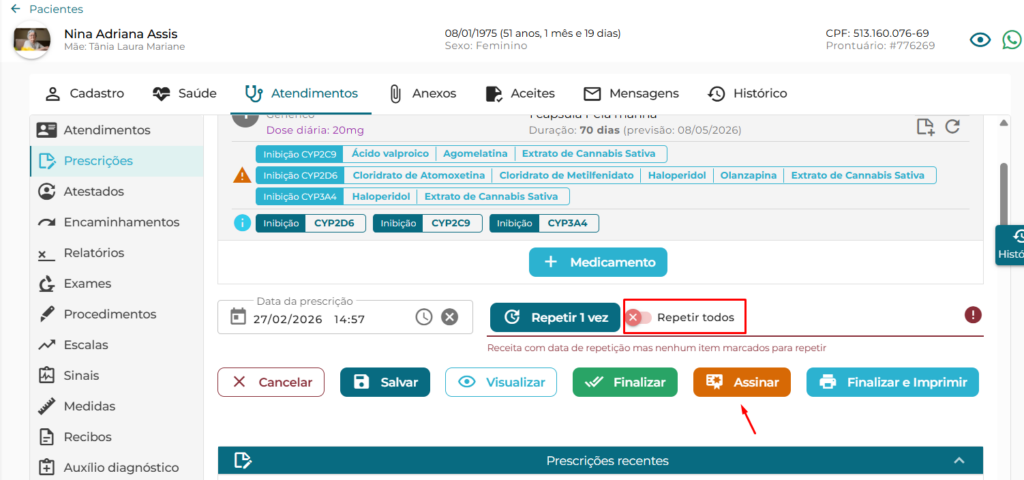Click the Cancelar button

click(271, 382)
